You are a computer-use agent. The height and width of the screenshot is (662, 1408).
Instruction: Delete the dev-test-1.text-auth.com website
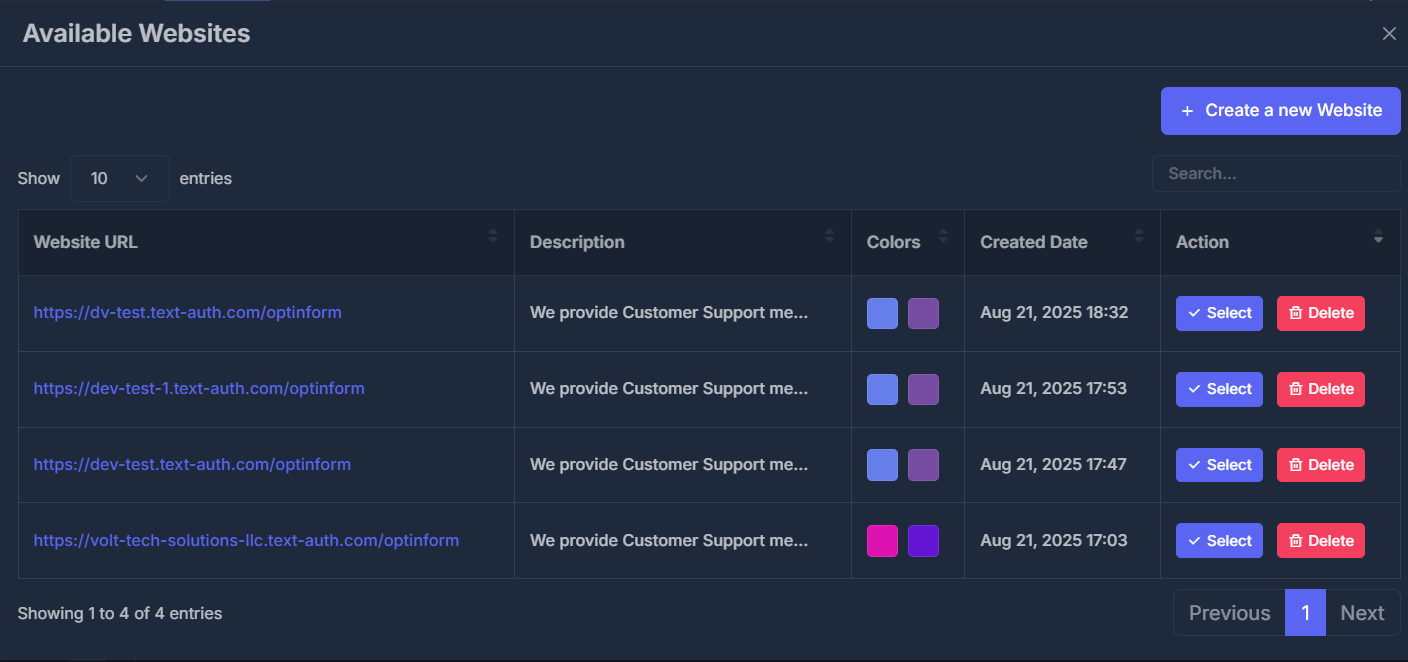pos(1320,389)
